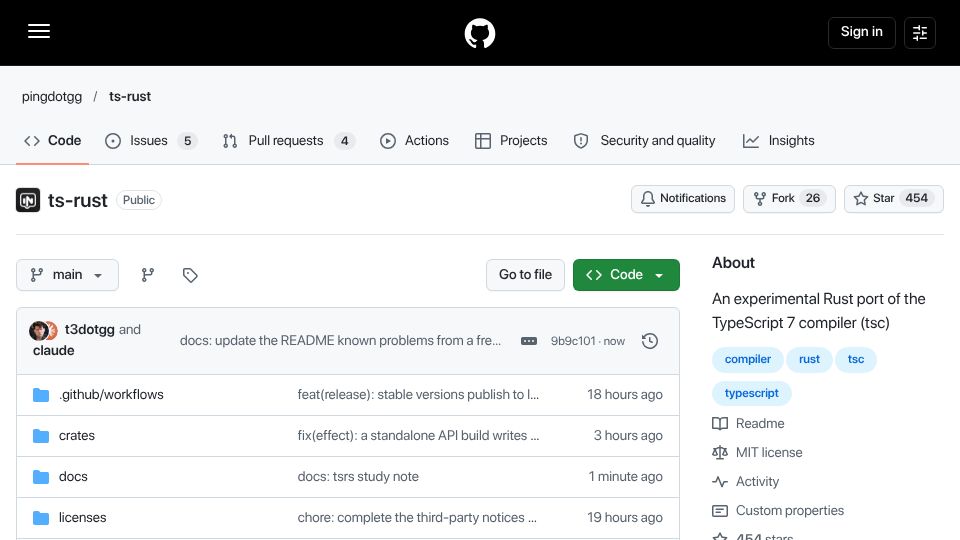Click the pull requests count badge 4
This screenshot has height=540, width=960.
[x=345, y=141]
